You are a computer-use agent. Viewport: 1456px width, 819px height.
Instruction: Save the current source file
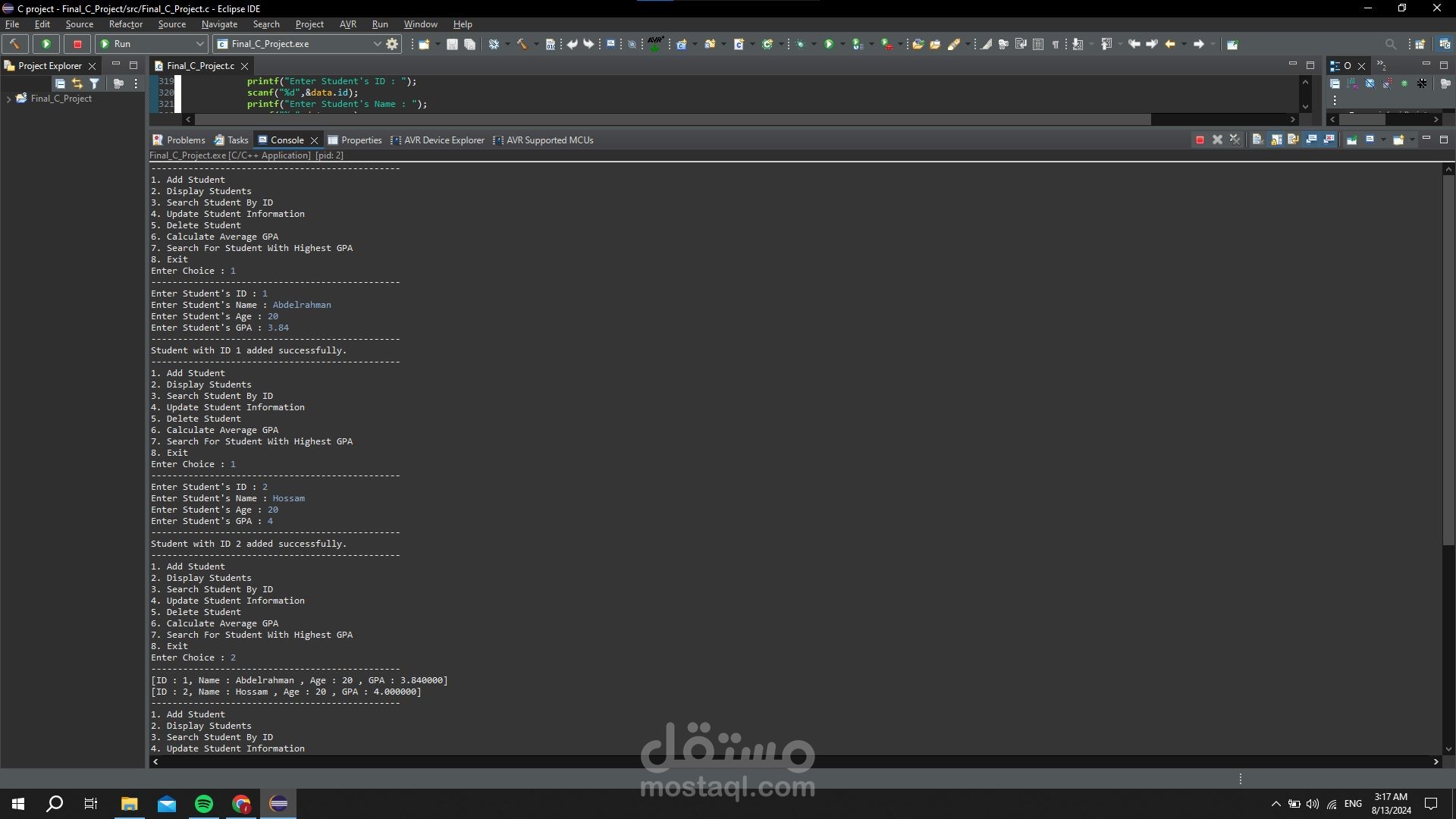coord(451,43)
